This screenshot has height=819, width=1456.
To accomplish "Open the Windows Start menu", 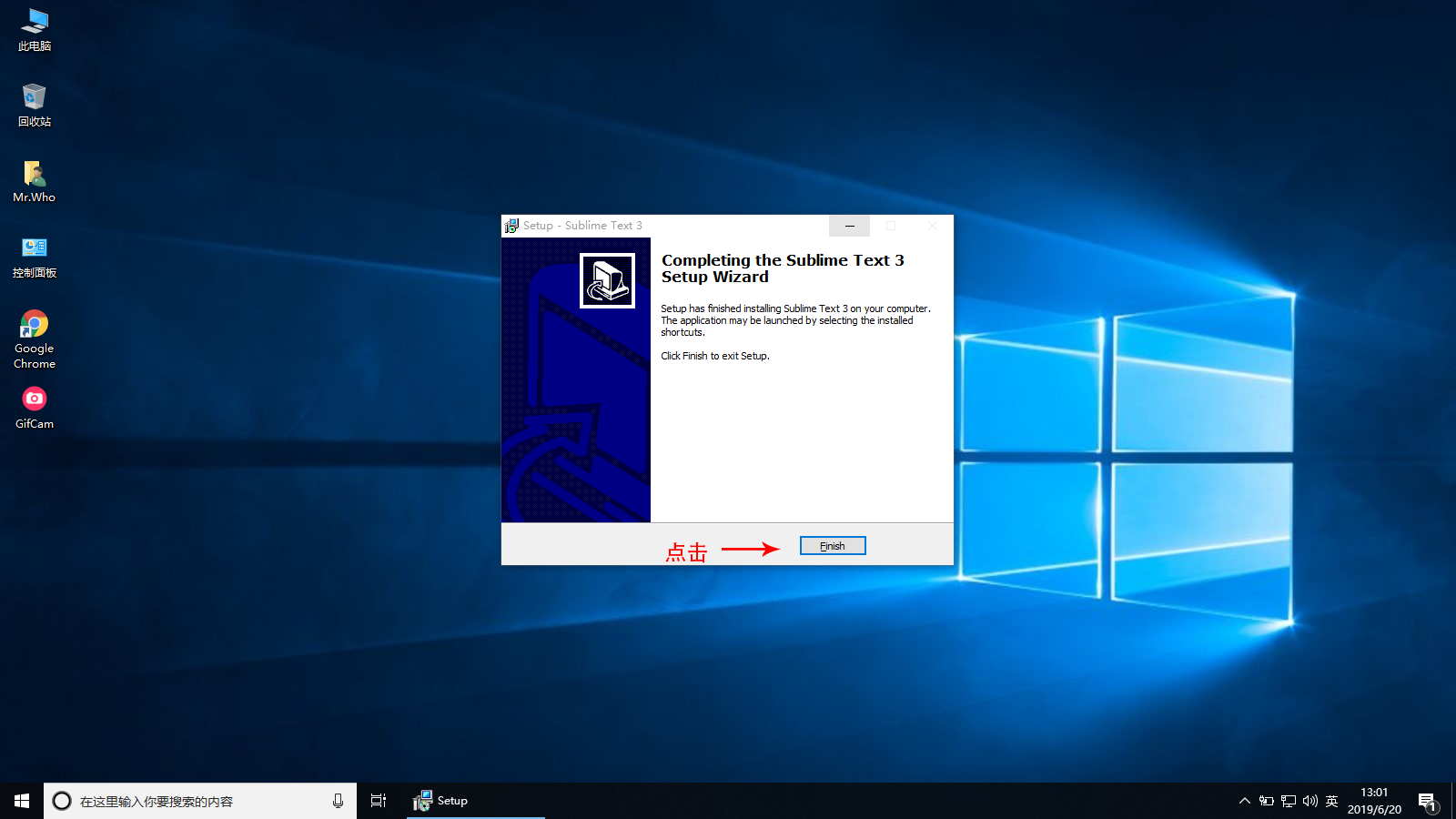I will (x=22, y=801).
